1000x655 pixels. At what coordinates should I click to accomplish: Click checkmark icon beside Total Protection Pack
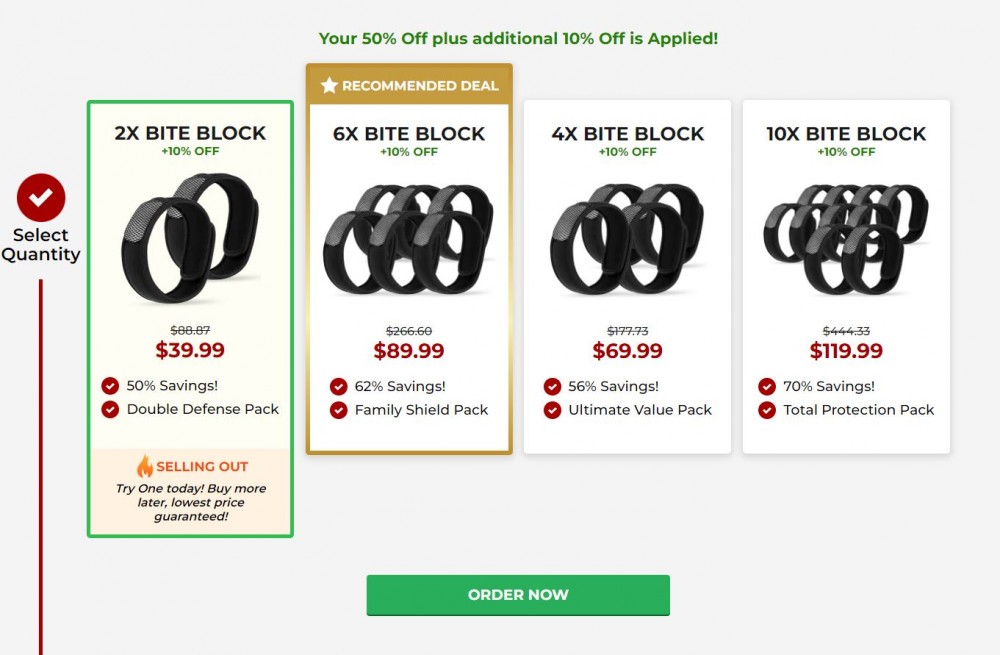point(767,410)
